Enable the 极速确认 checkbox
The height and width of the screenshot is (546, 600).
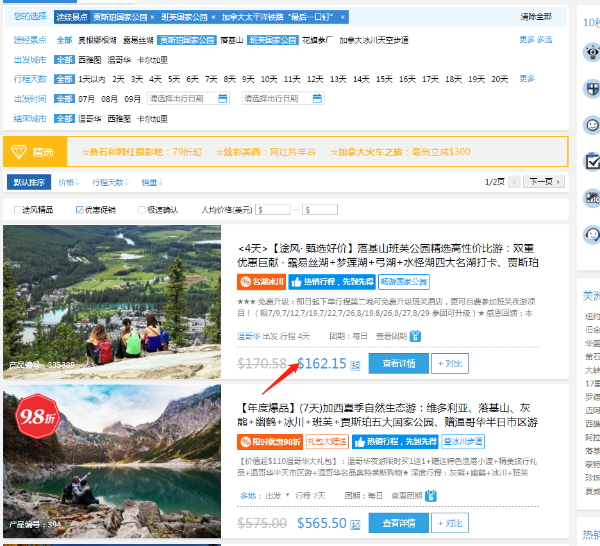[x=142, y=210]
